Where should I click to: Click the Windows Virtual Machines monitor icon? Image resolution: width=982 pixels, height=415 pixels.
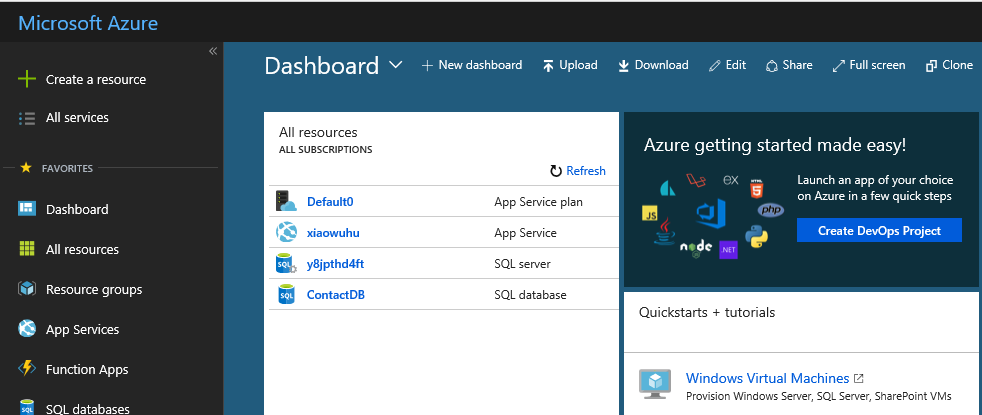click(654, 384)
